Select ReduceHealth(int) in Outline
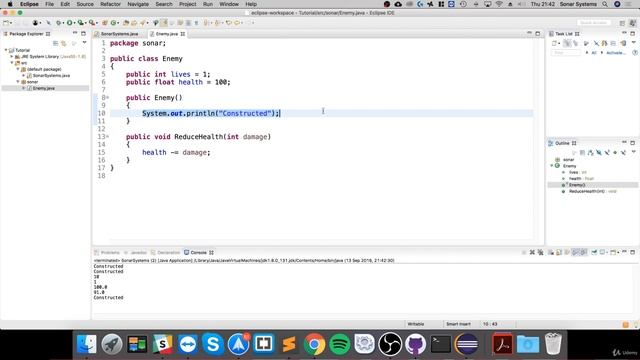 (x=593, y=191)
